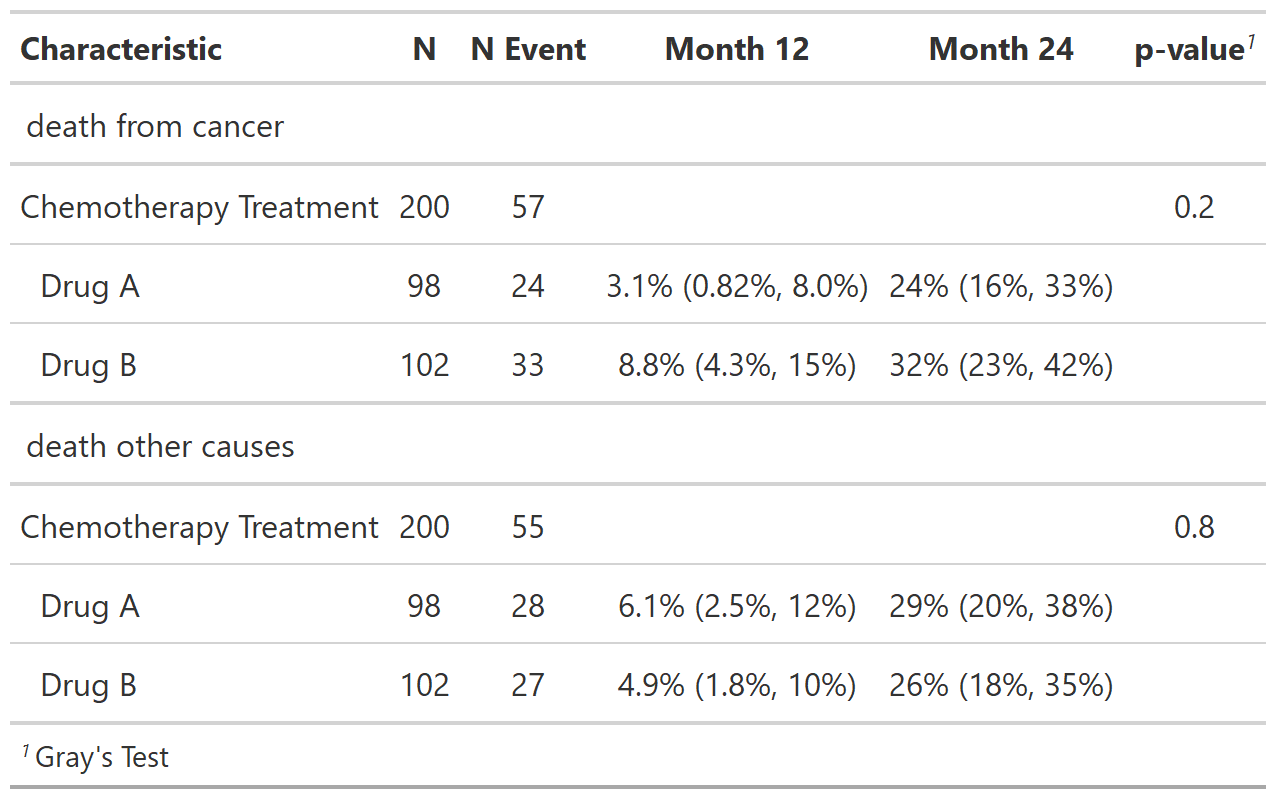Click the p-value footnote superscript marker
Viewport: 1276px width, 799px height.
click(1251, 40)
